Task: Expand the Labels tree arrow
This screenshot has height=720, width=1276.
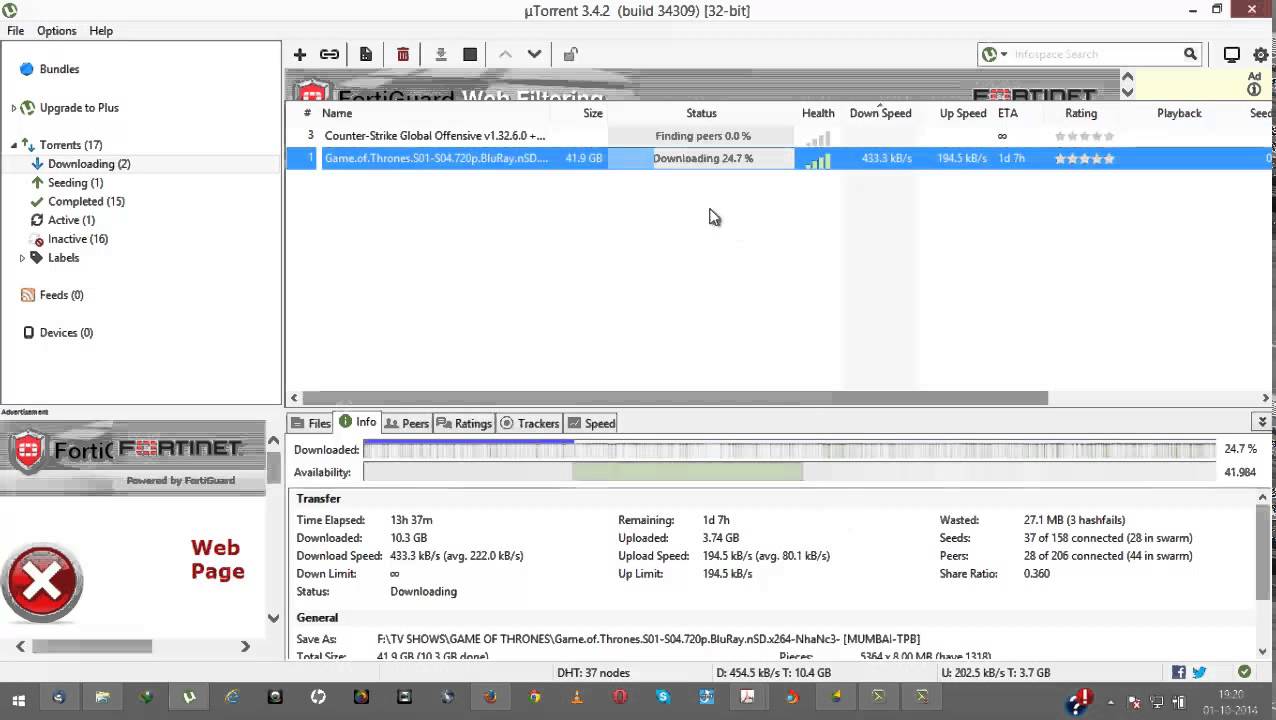Action: coord(22,258)
